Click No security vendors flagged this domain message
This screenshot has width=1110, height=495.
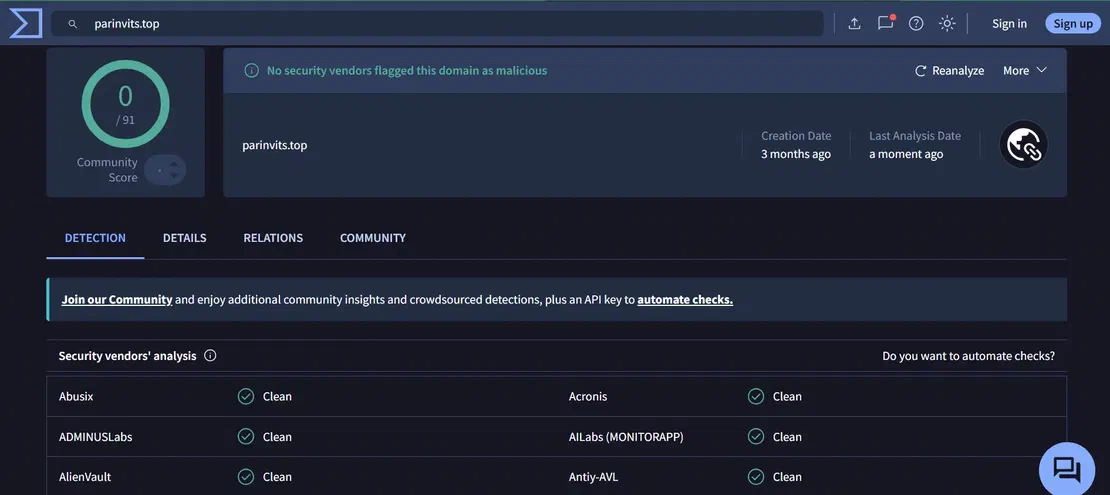click(x=407, y=71)
